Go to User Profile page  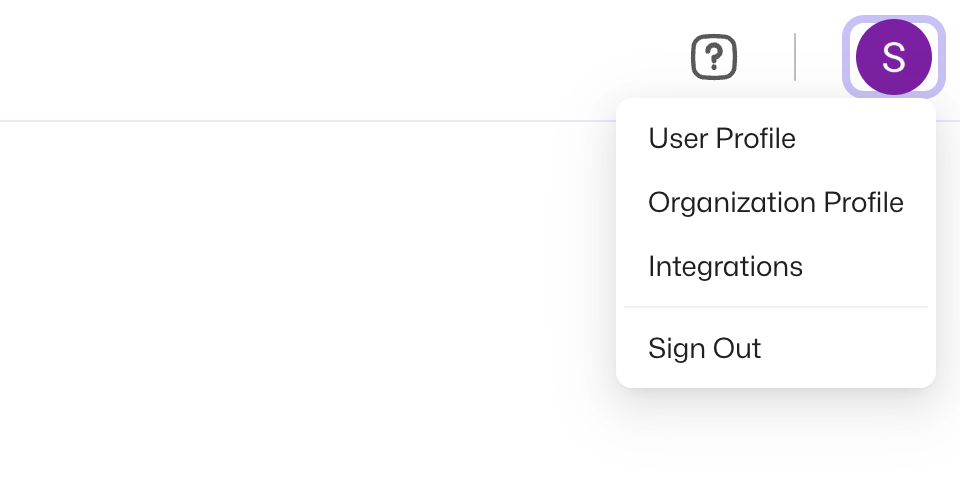pos(722,138)
